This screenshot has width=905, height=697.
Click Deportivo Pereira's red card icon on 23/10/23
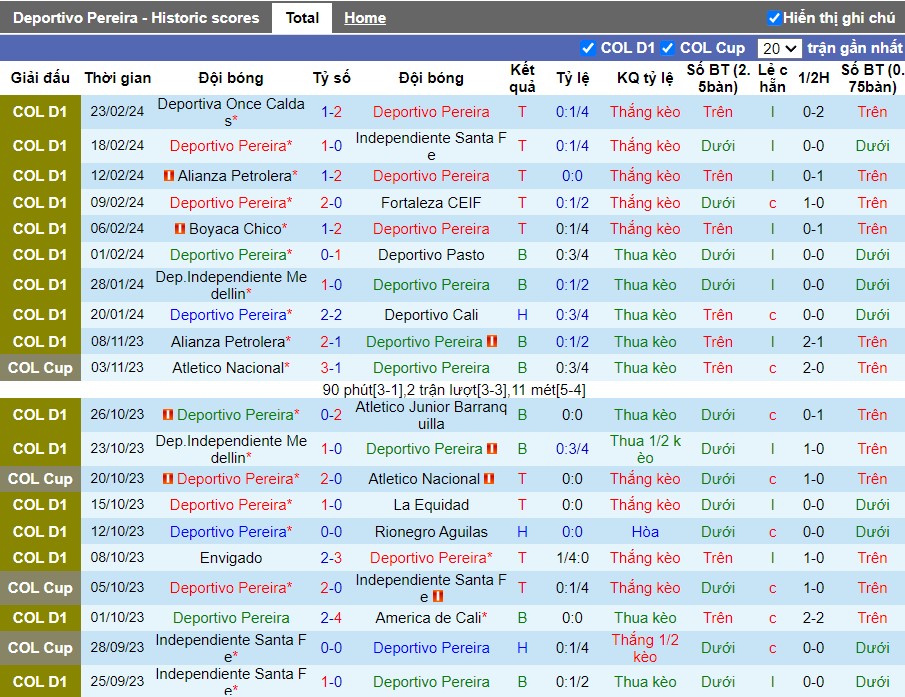coord(492,448)
